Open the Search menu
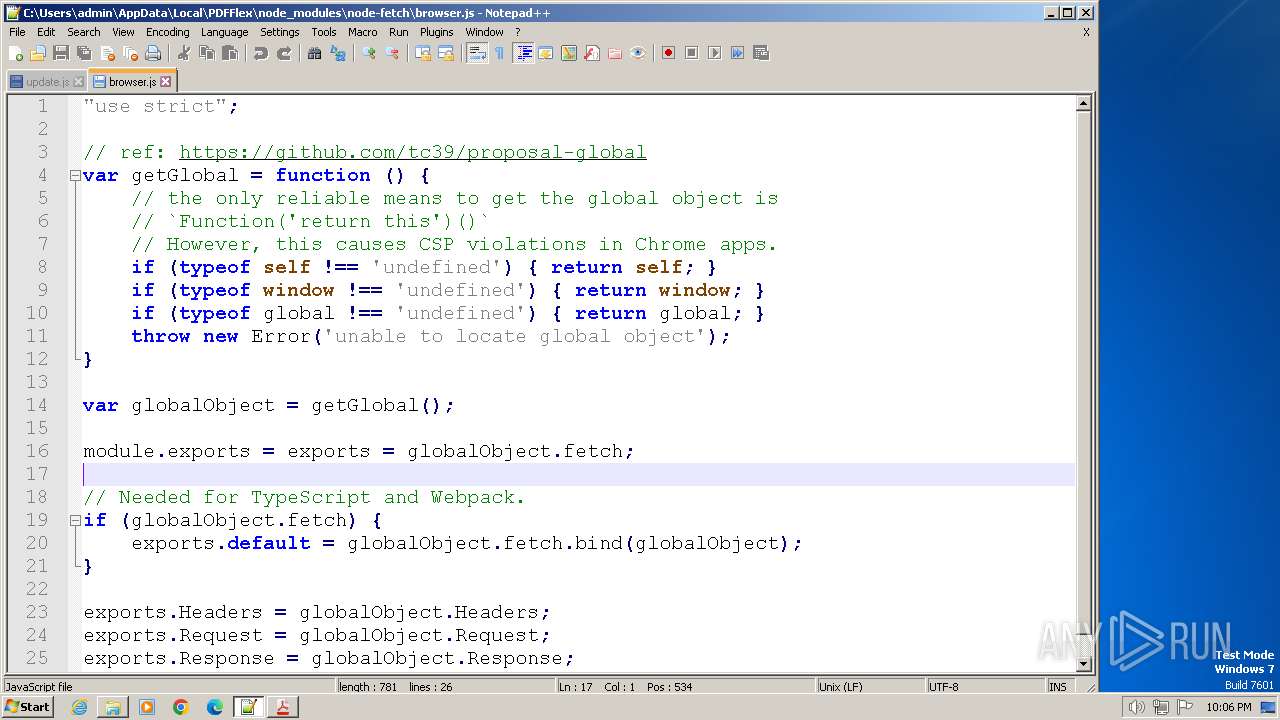Screen dimensions: 1280x720 84,32
